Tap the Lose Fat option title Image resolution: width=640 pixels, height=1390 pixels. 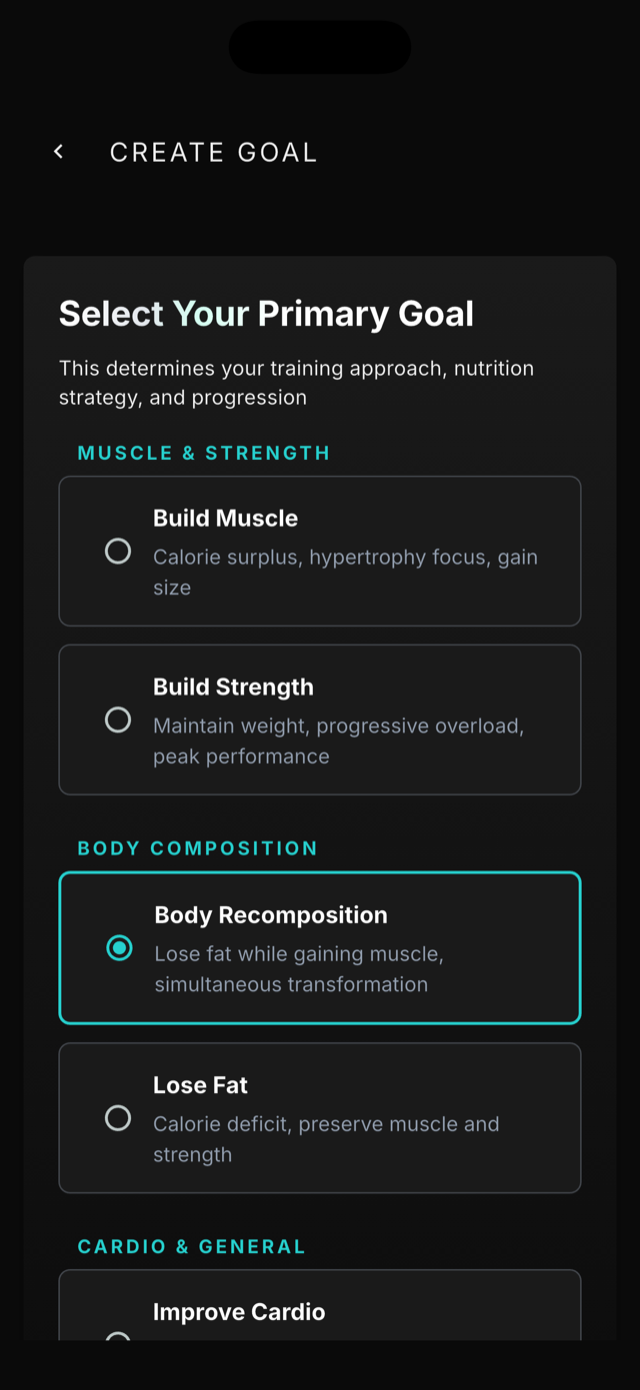click(x=200, y=1085)
